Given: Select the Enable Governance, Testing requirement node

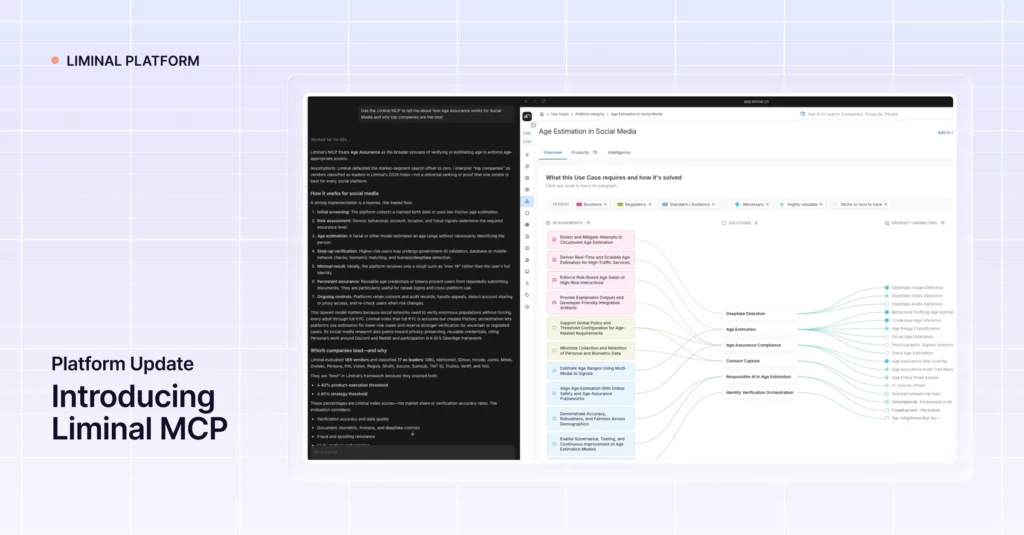Looking at the screenshot, I should coord(590,444).
